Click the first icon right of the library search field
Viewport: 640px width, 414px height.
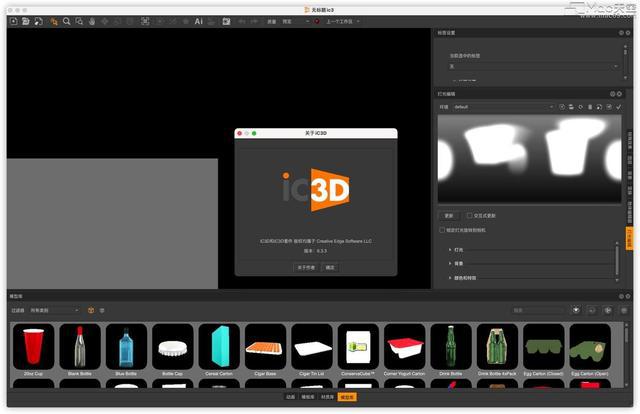tap(576, 310)
